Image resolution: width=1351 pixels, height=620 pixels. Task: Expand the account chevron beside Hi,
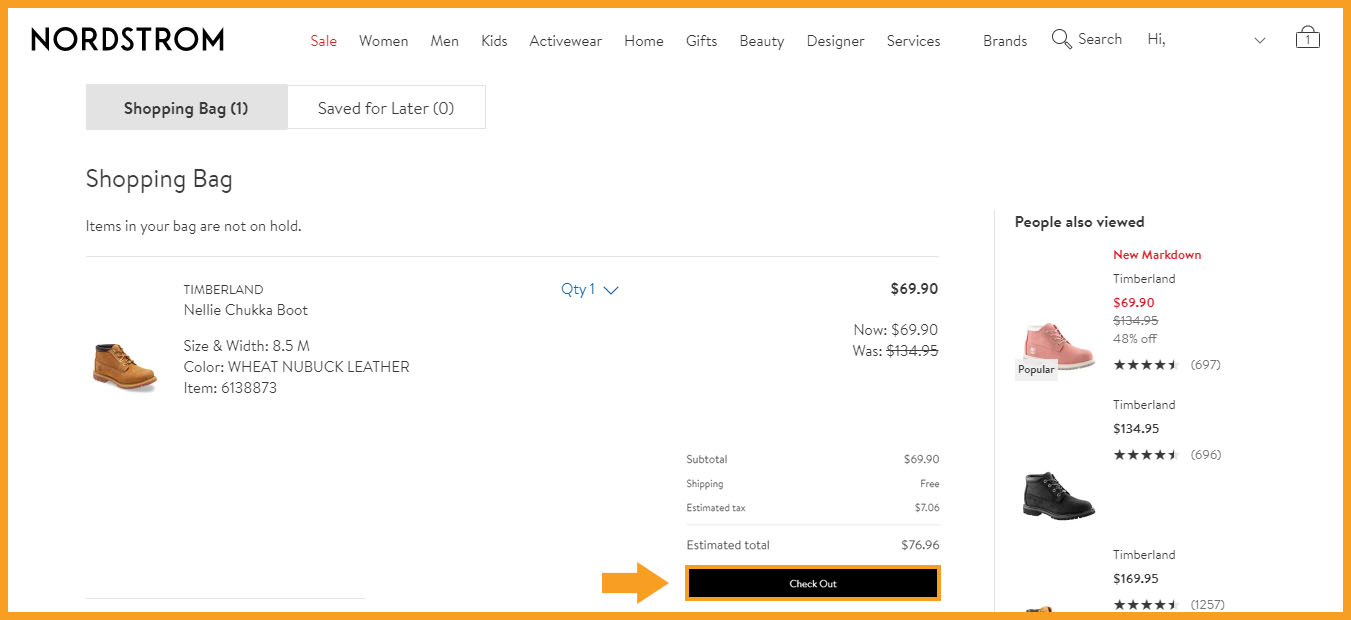pos(1260,41)
